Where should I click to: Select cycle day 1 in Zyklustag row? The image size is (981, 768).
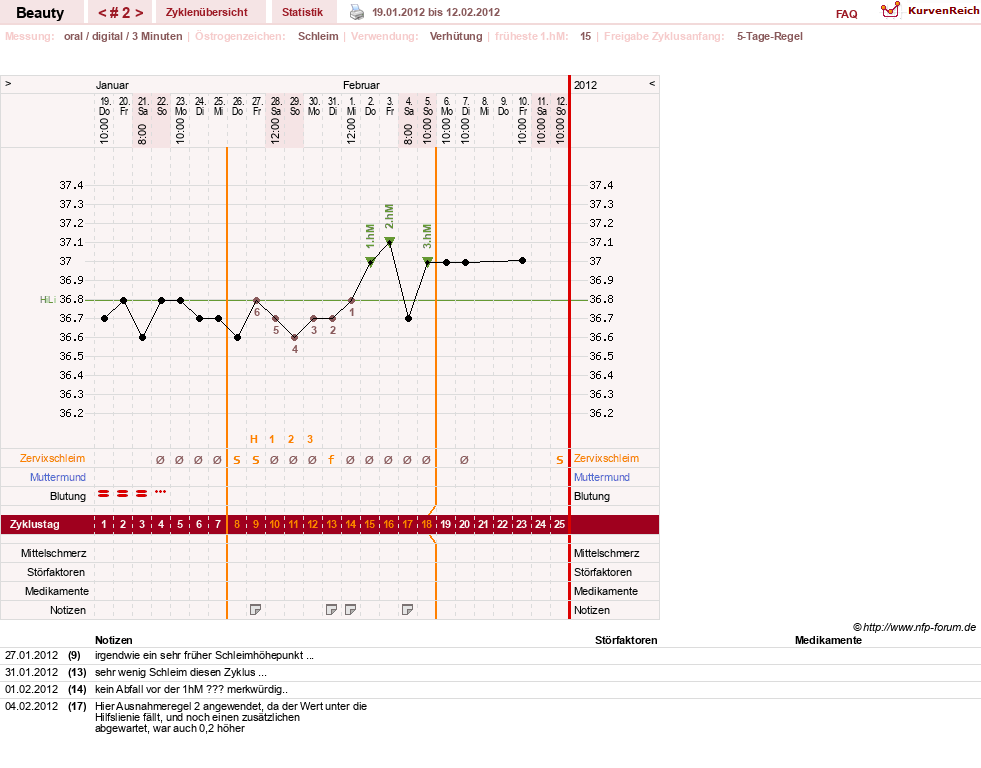104,524
